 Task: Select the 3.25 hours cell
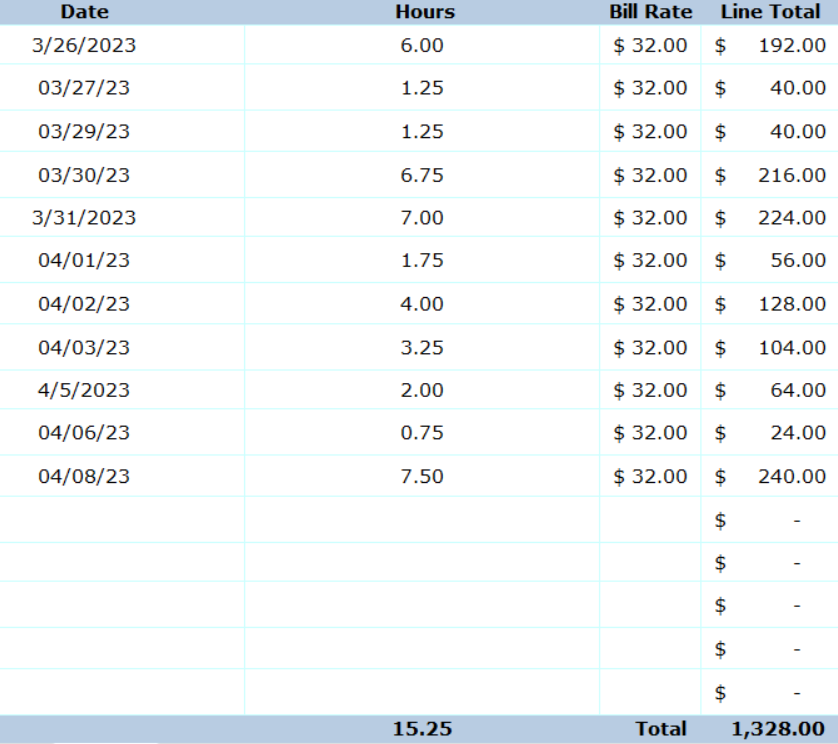422,347
